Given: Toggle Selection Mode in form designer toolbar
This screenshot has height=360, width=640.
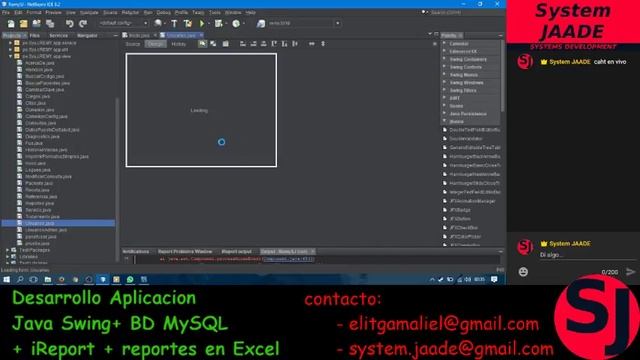Looking at the screenshot, I should tap(202, 44).
